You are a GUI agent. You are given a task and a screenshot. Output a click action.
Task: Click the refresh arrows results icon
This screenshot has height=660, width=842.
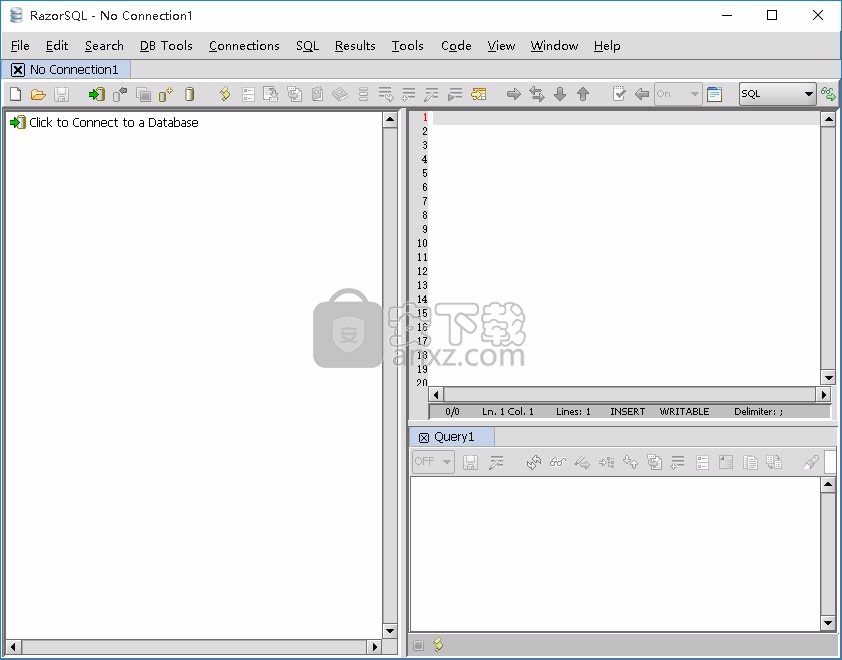(534, 462)
